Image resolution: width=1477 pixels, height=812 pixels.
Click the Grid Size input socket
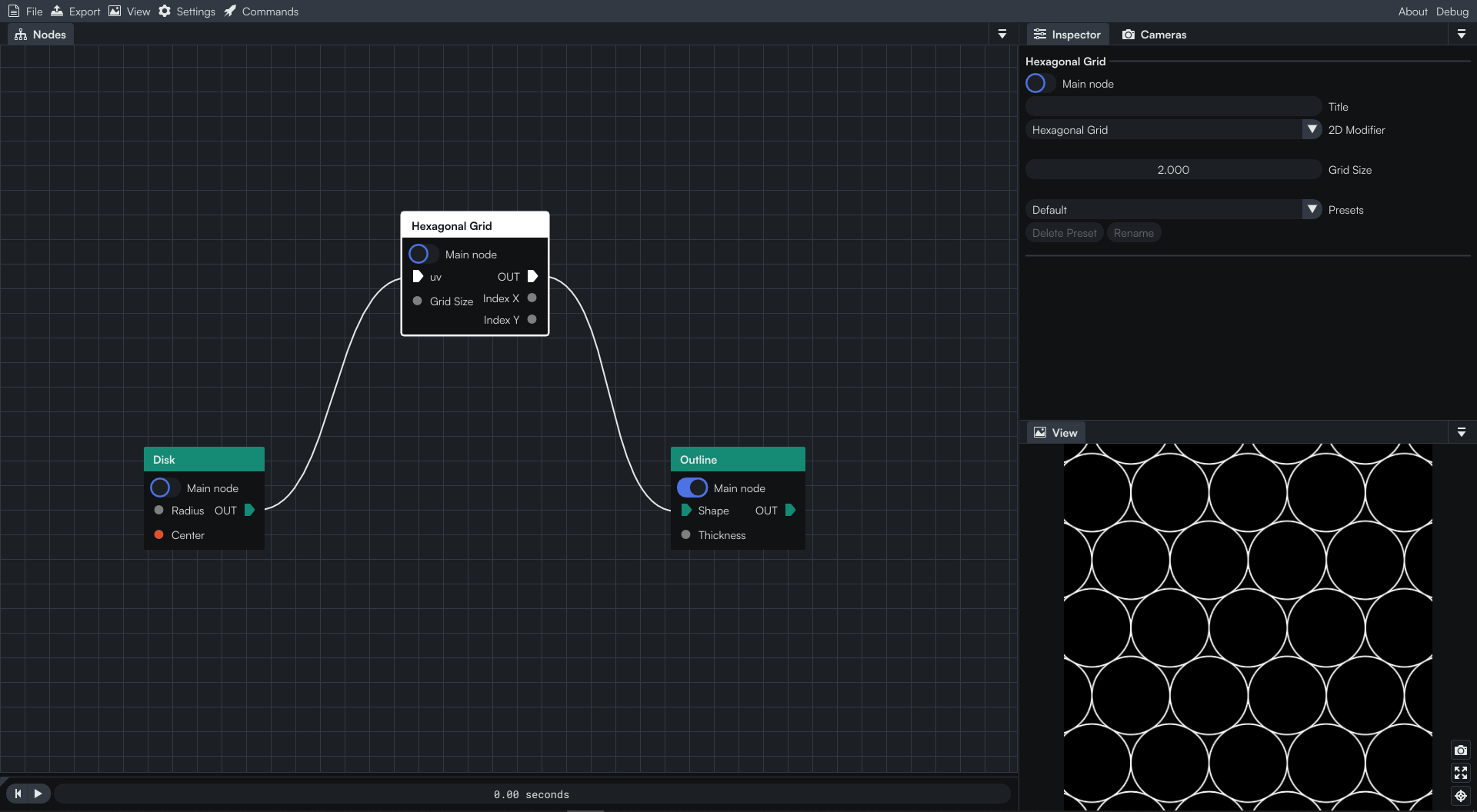pyautogui.click(x=417, y=301)
